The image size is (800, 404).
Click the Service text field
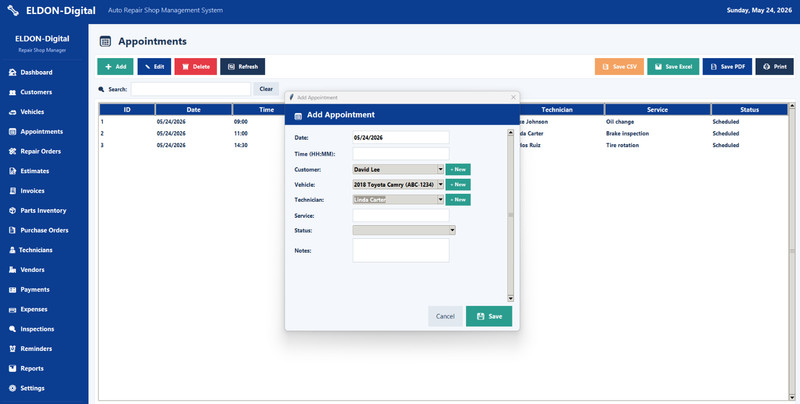tap(401, 215)
